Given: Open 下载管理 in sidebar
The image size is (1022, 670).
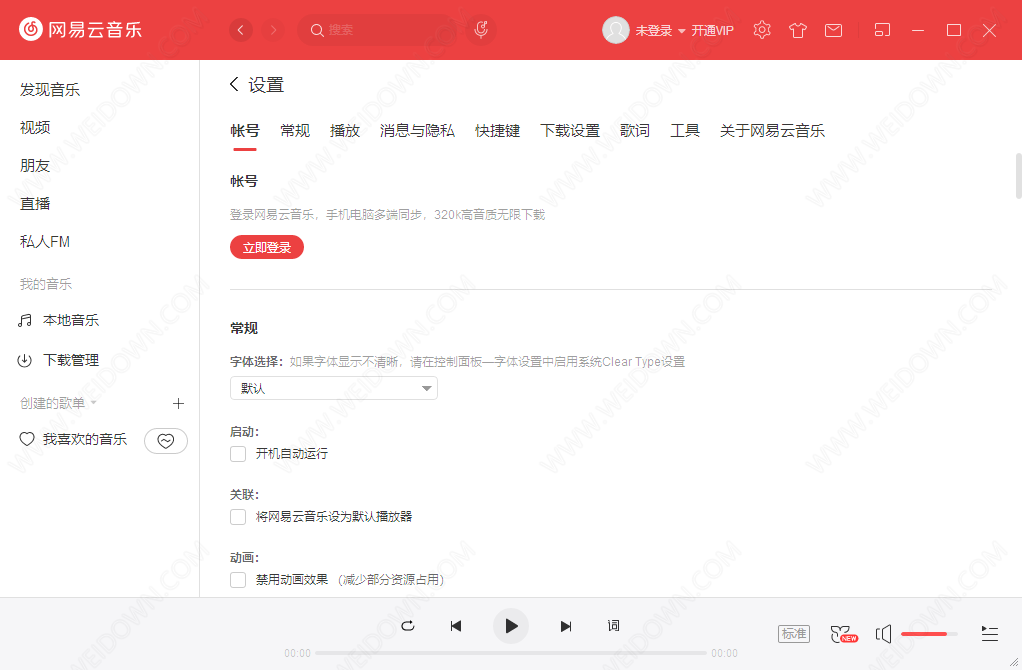Looking at the screenshot, I should pyautogui.click(x=59, y=360).
